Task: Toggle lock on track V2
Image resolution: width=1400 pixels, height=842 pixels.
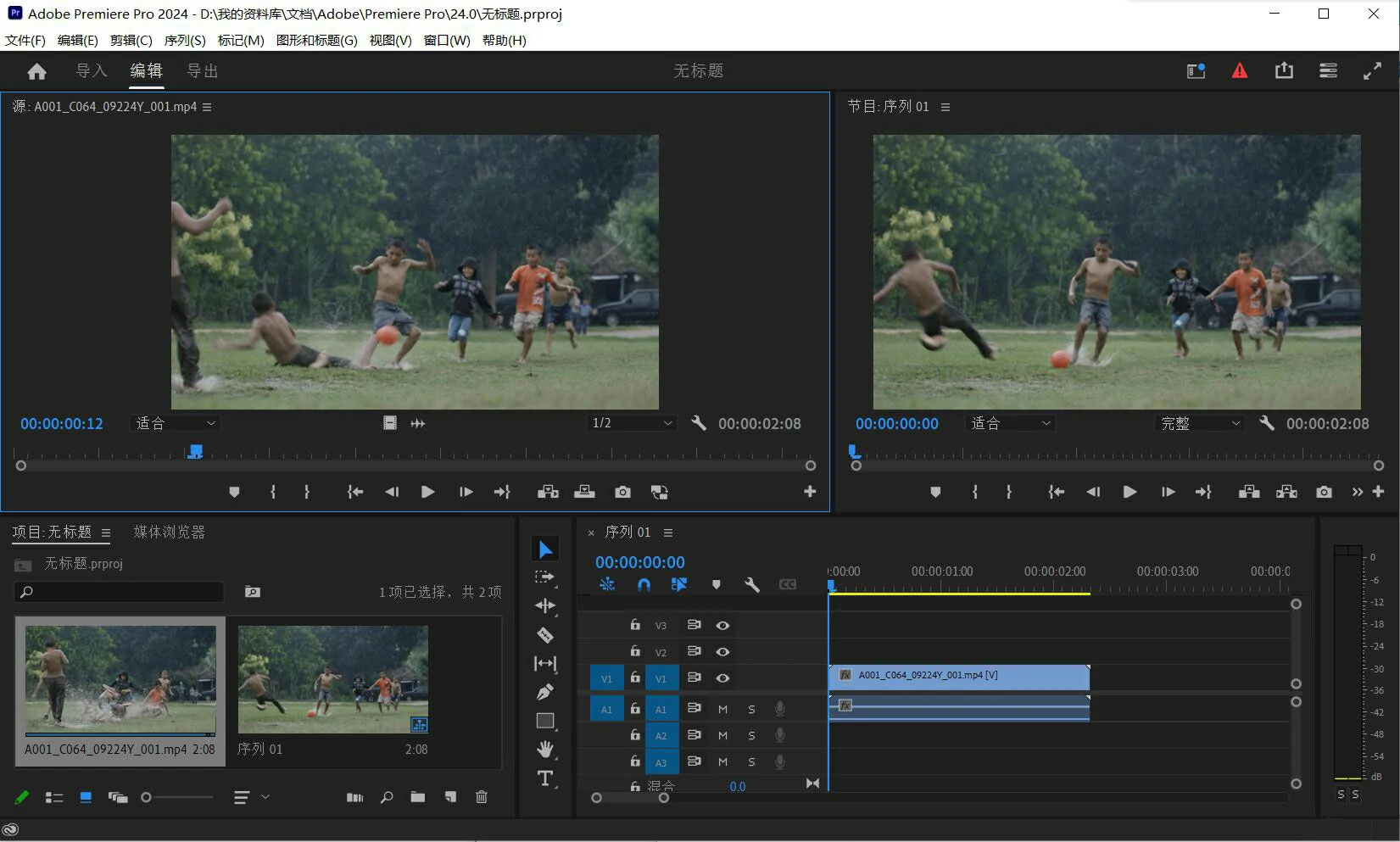Action: click(x=635, y=651)
